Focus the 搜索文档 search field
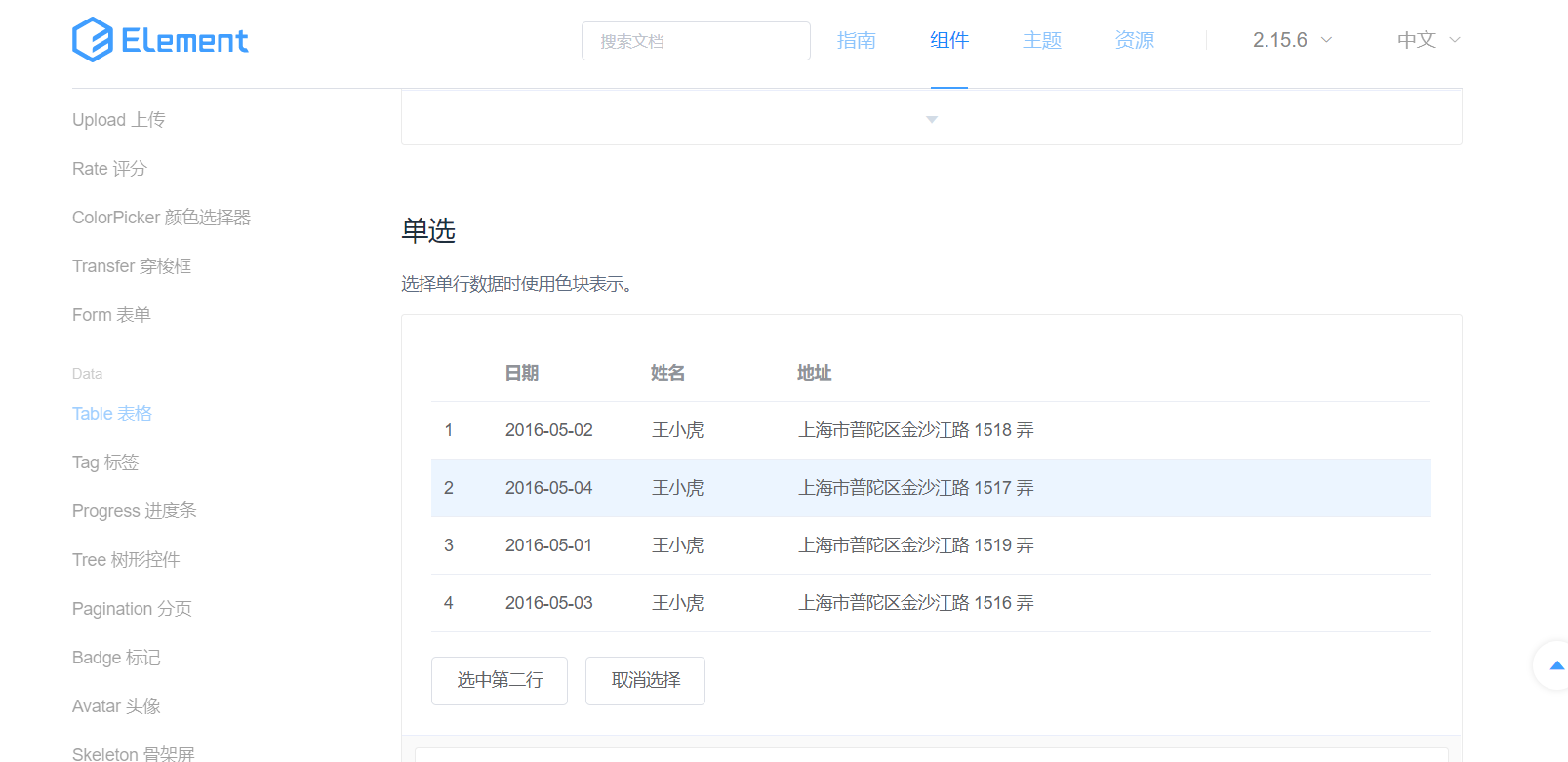Screen dimensions: 1568x762 click(696, 41)
